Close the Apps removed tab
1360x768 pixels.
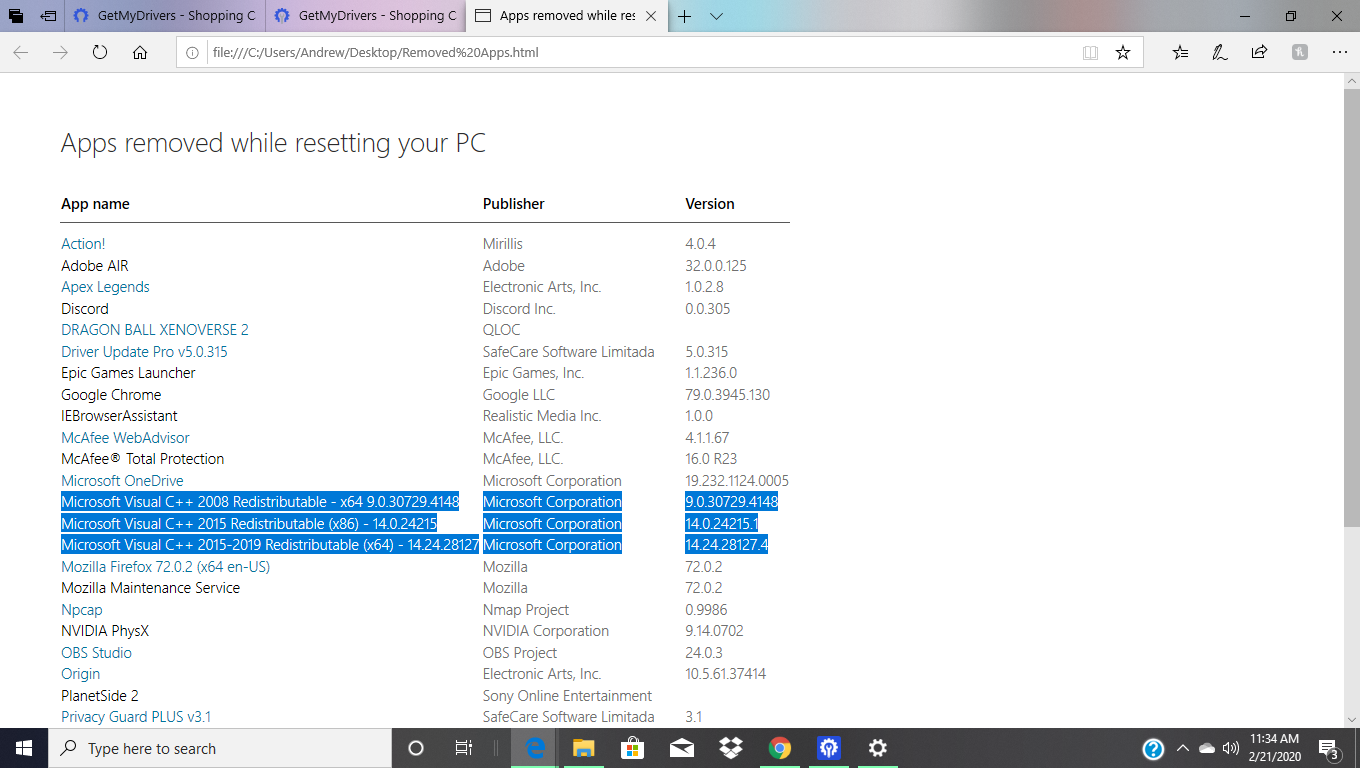[x=651, y=16]
